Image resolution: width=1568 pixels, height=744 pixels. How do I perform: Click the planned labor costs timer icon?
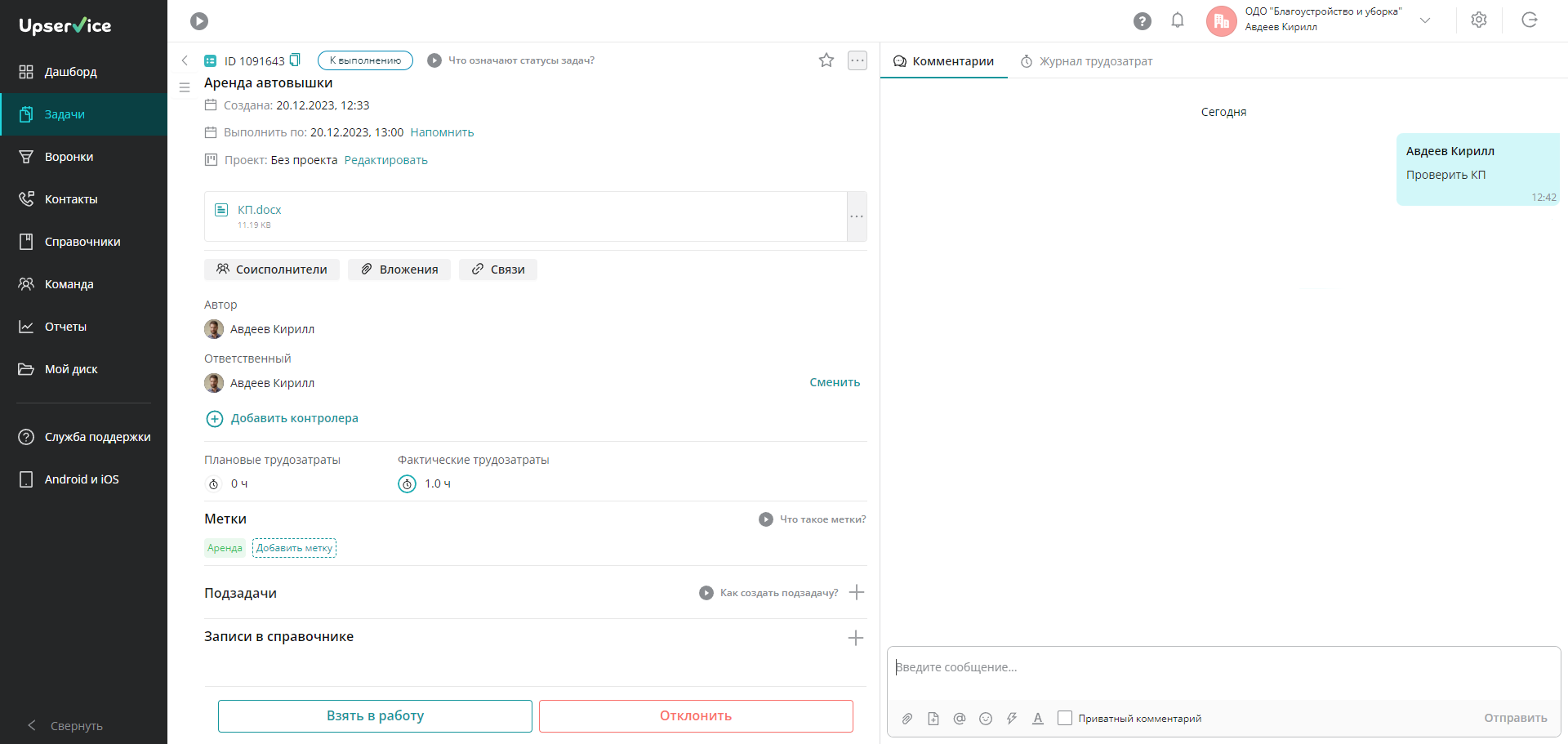tap(214, 484)
